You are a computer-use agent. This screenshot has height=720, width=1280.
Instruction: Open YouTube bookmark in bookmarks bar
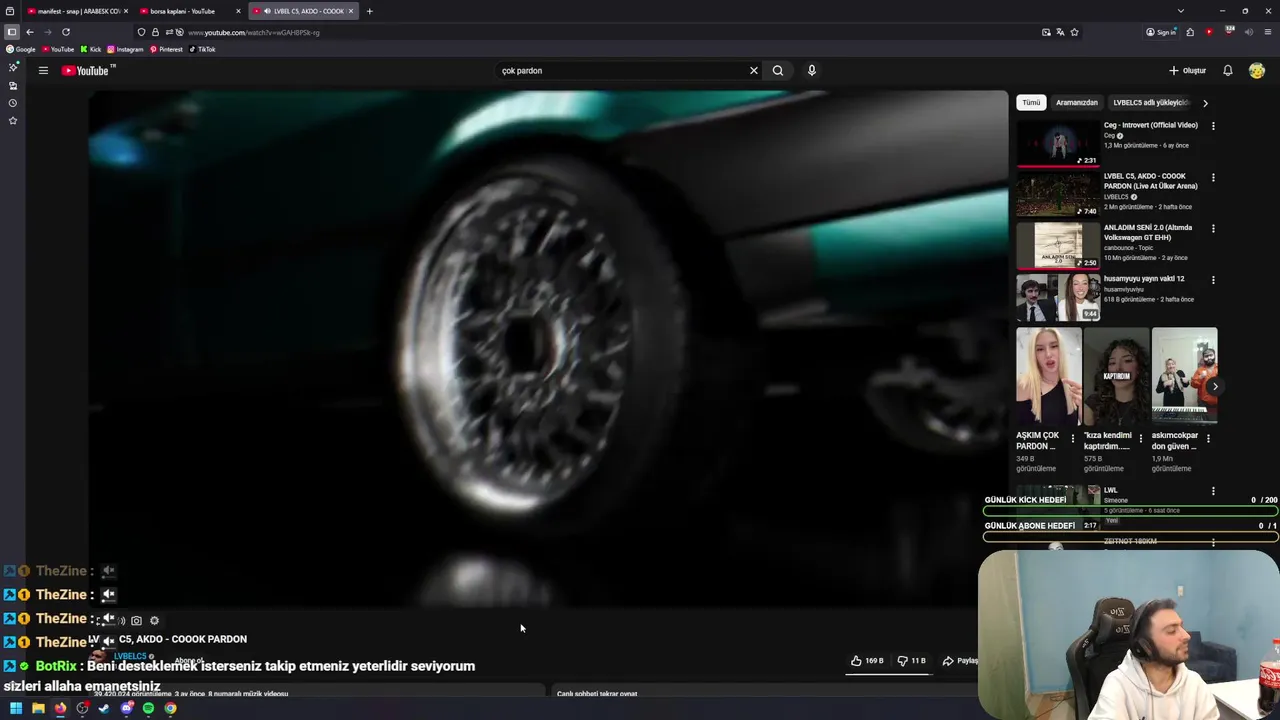(58, 49)
